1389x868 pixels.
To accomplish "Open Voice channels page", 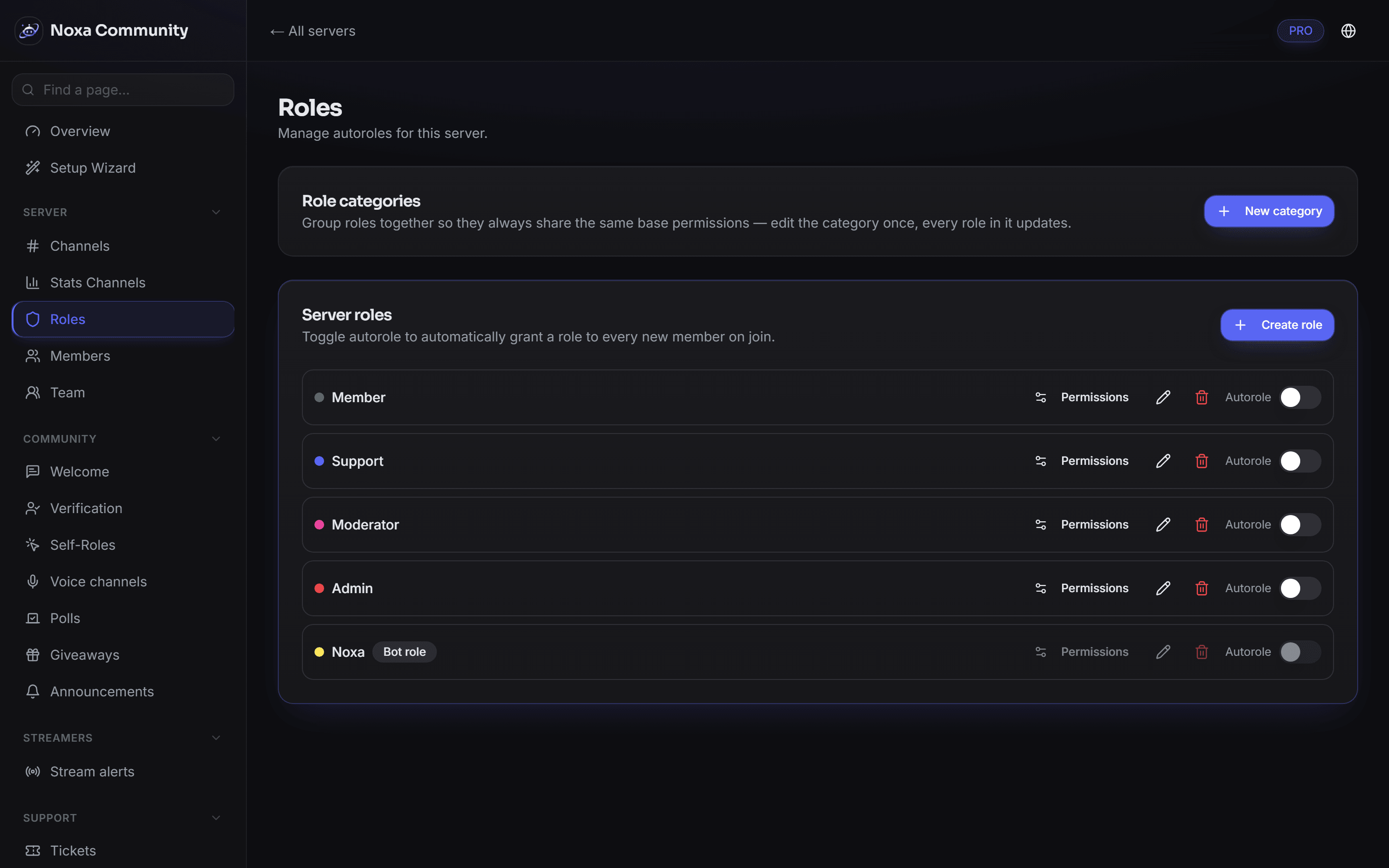I will [x=123, y=582].
